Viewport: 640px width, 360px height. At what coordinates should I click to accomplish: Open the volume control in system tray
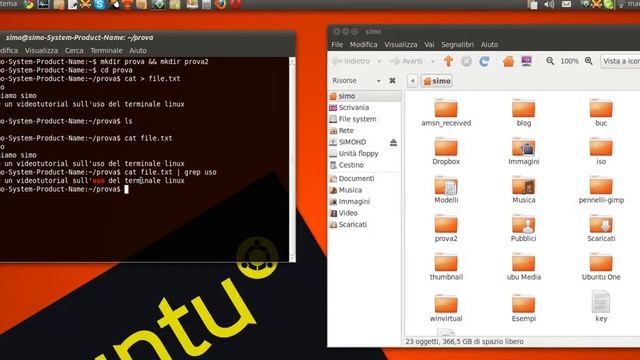pyautogui.click(x=549, y=4)
